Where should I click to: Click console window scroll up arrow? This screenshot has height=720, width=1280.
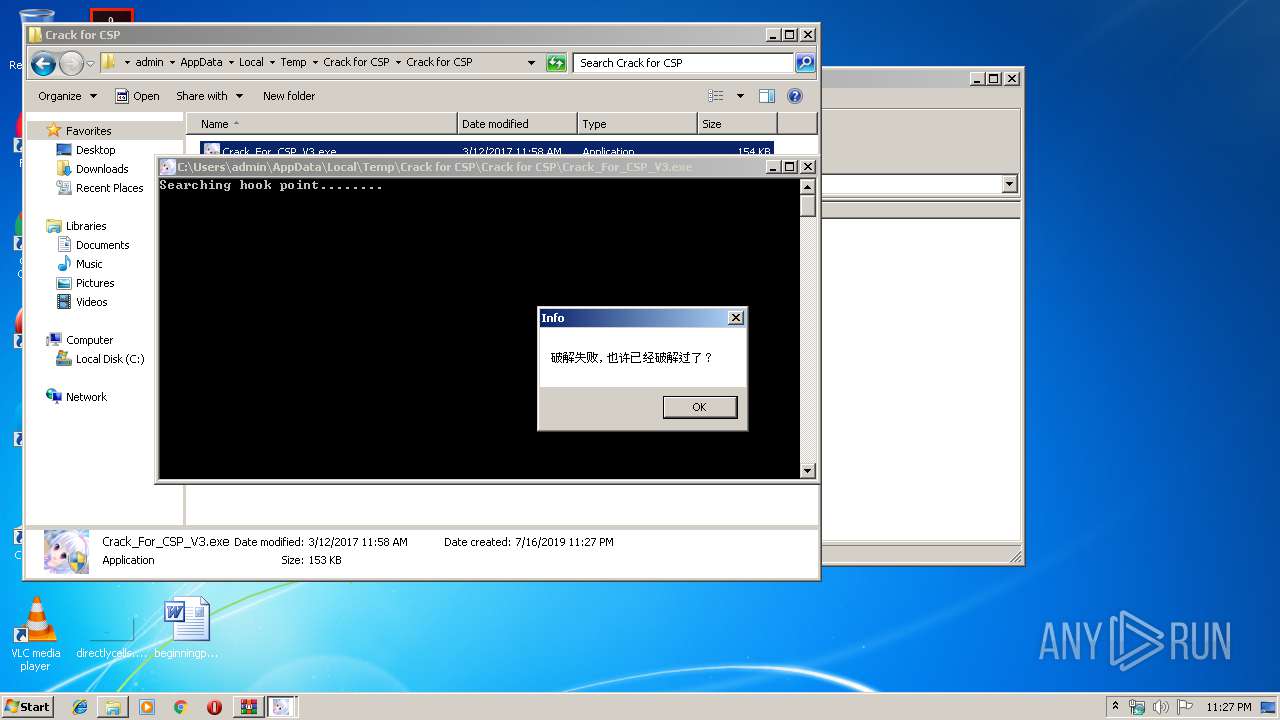[808, 187]
